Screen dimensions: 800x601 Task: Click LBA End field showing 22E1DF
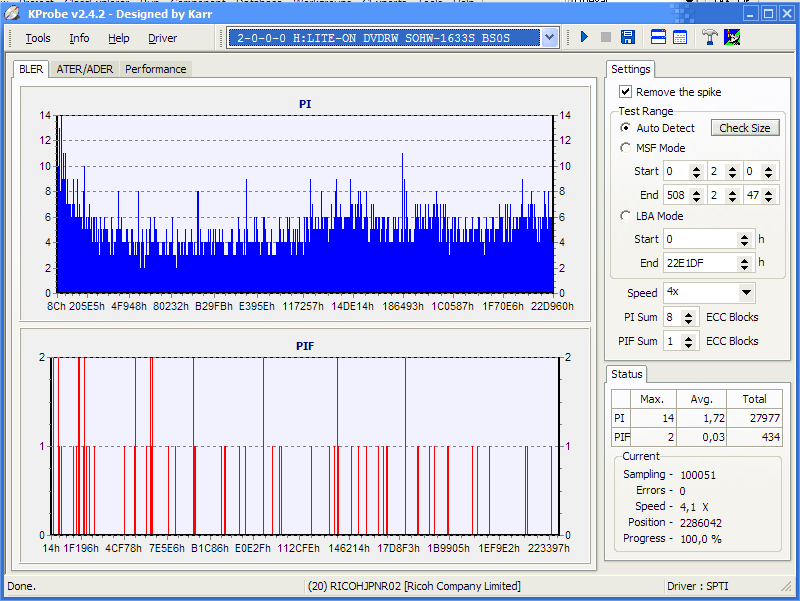(x=700, y=263)
